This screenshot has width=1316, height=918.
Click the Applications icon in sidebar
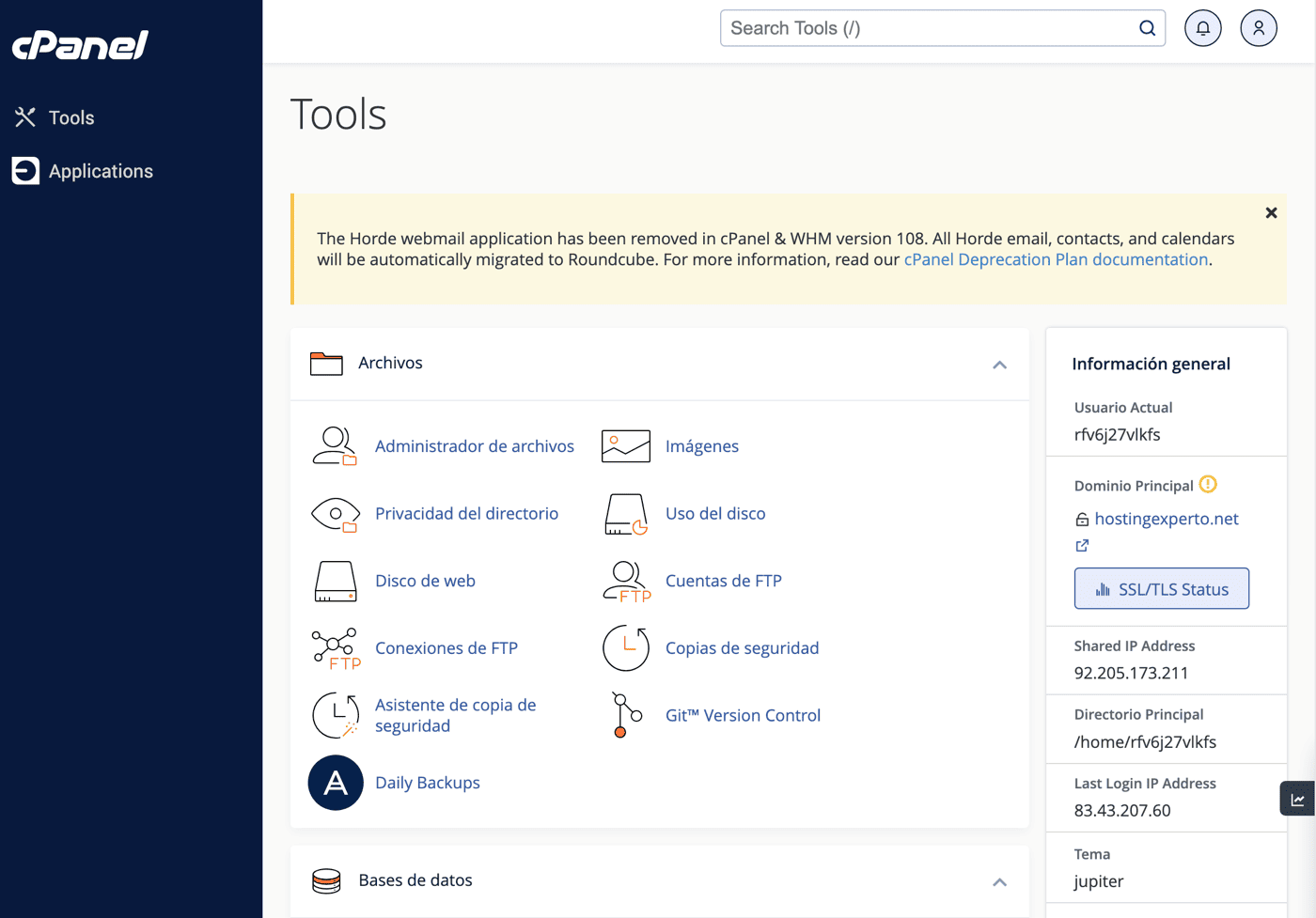click(25, 171)
